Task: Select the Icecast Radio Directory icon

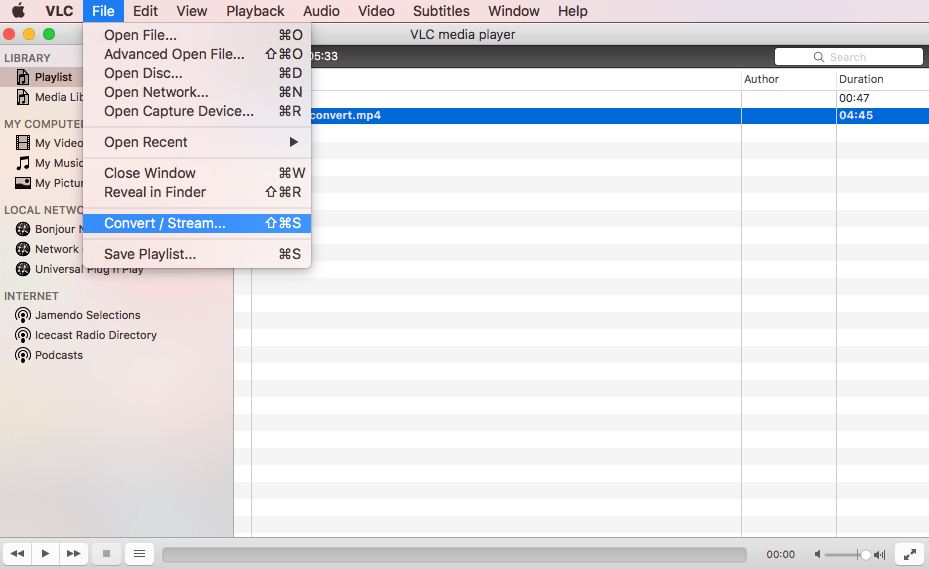Action: (x=23, y=335)
